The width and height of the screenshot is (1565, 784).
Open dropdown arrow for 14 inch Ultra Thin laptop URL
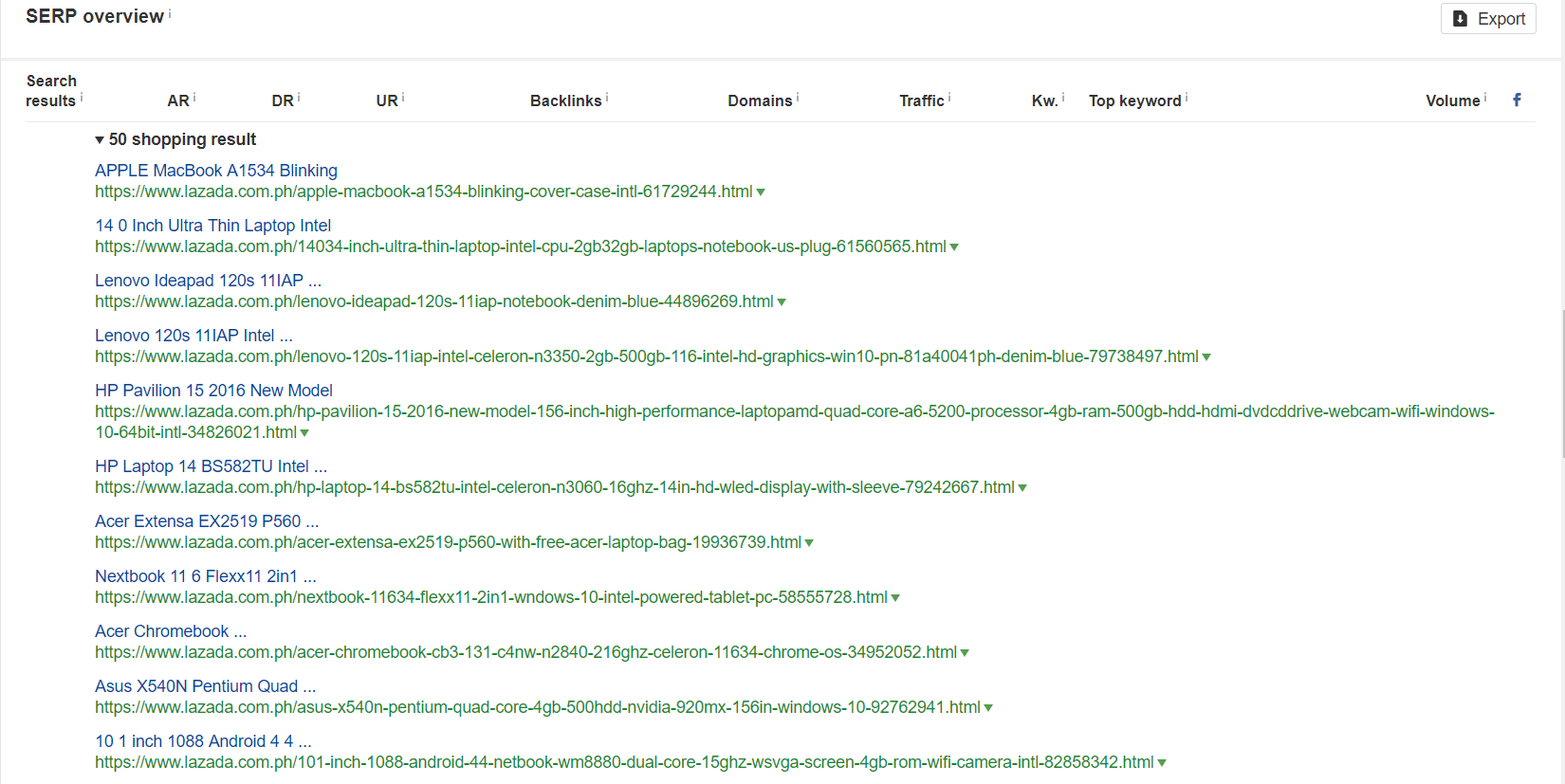coord(954,247)
